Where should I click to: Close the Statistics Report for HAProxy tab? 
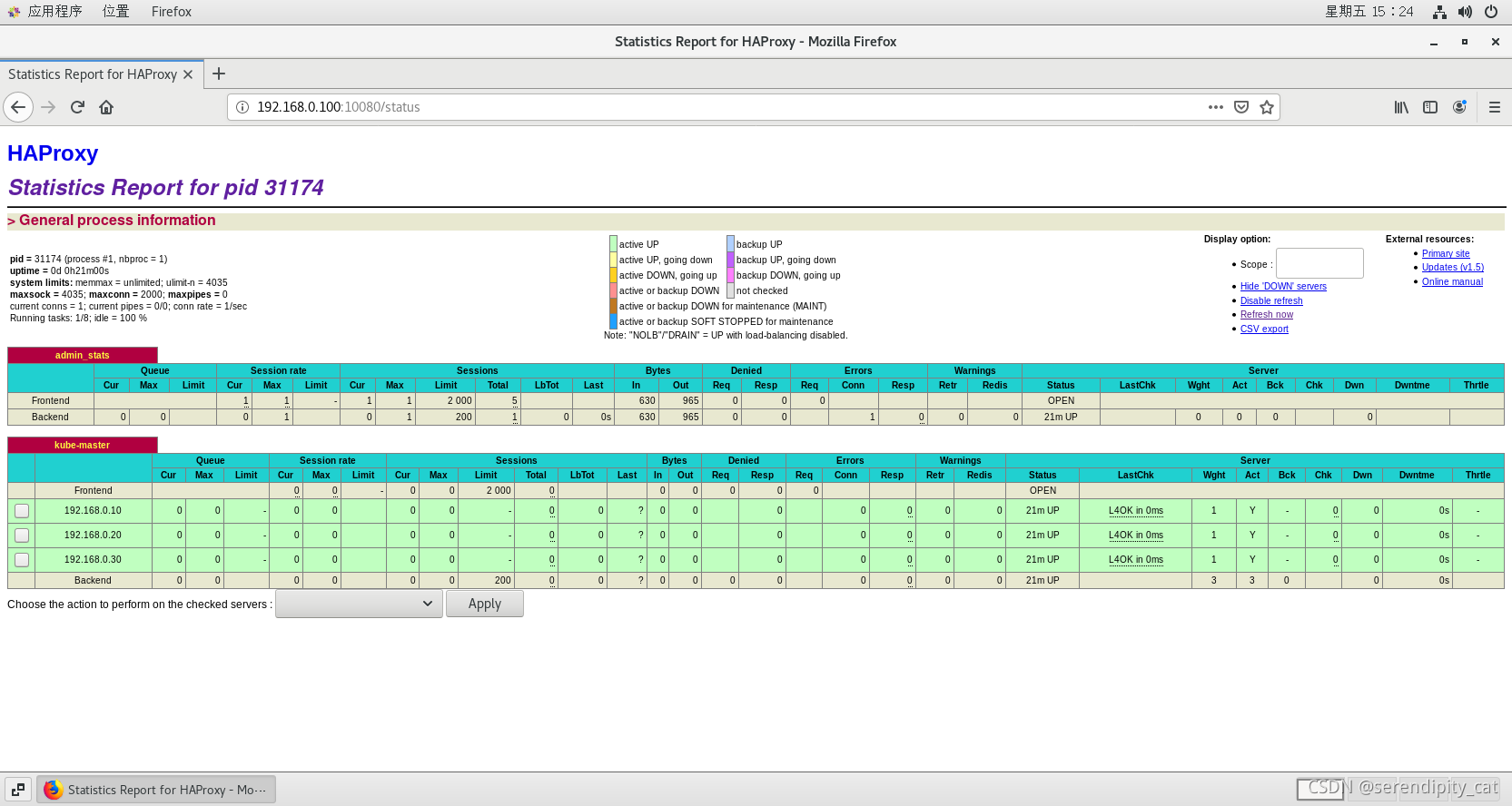188,74
